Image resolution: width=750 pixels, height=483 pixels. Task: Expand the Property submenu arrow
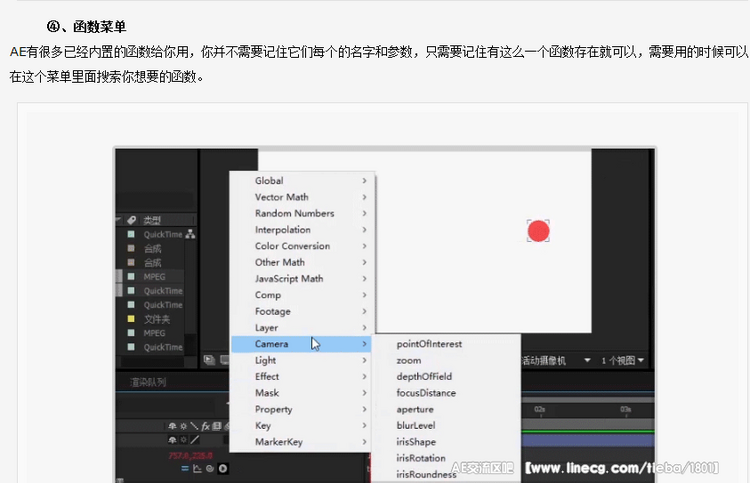[364, 409]
